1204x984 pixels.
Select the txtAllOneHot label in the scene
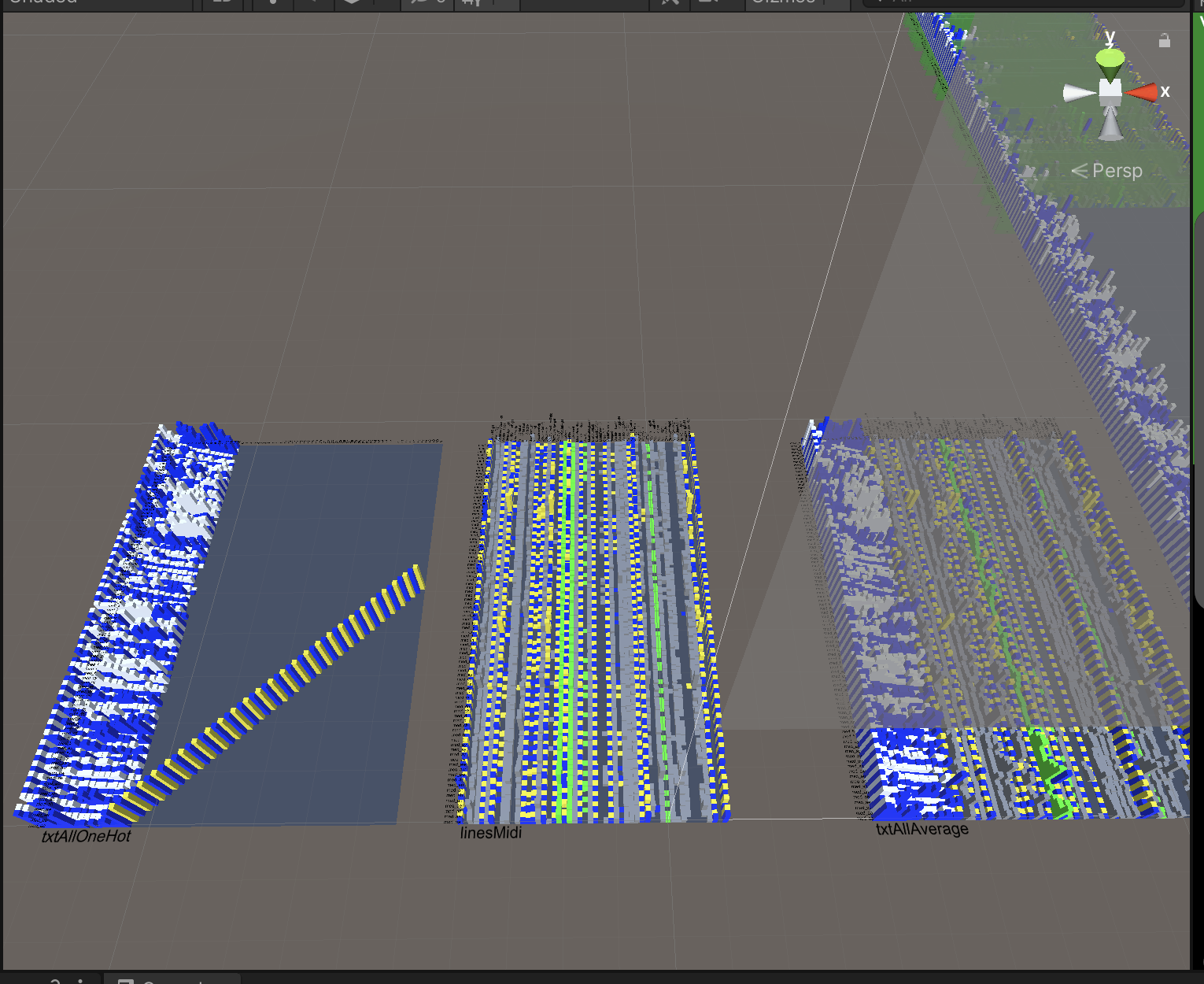click(86, 836)
